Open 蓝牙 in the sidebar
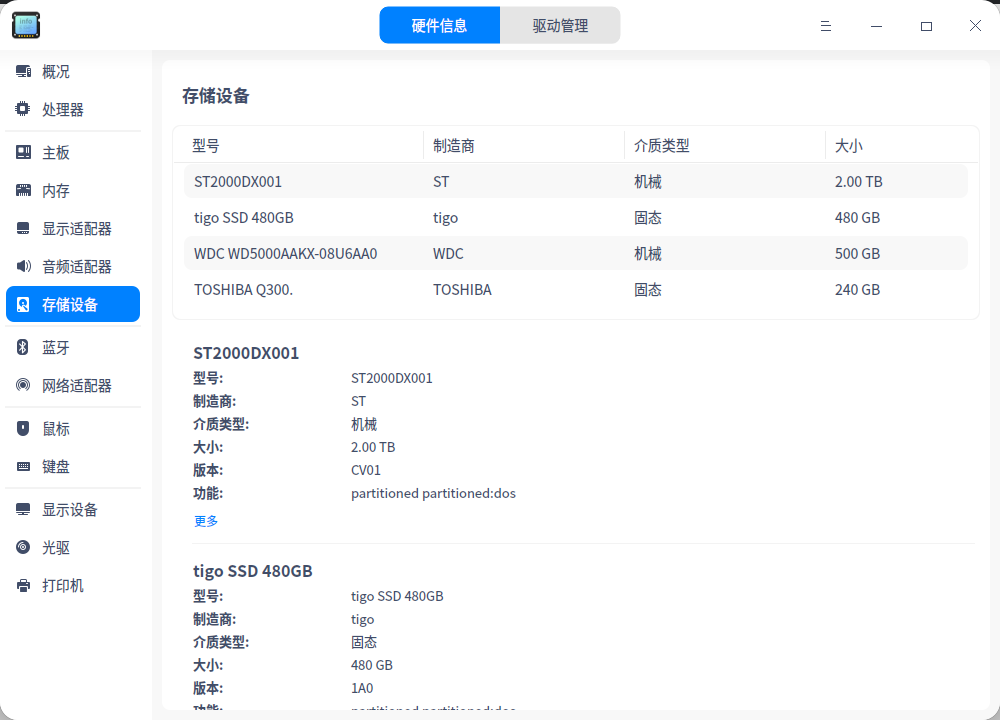 [73, 347]
